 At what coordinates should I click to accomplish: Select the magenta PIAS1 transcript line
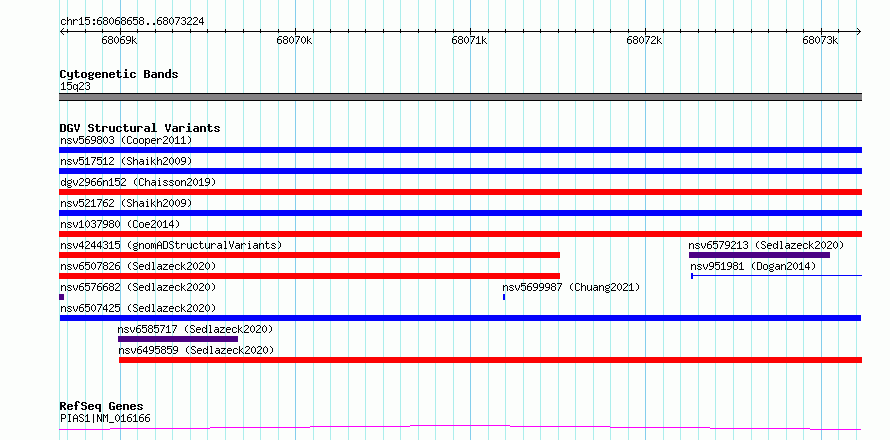click(460, 428)
